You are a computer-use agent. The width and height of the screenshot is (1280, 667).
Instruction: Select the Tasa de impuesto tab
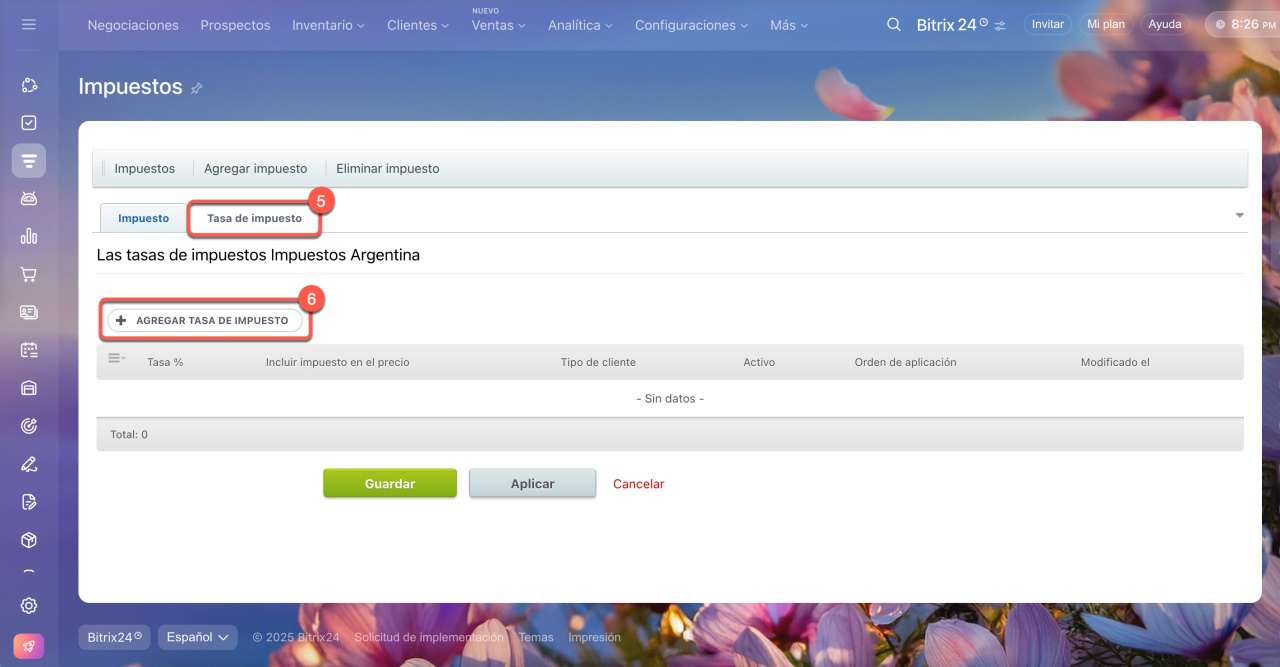coord(254,218)
